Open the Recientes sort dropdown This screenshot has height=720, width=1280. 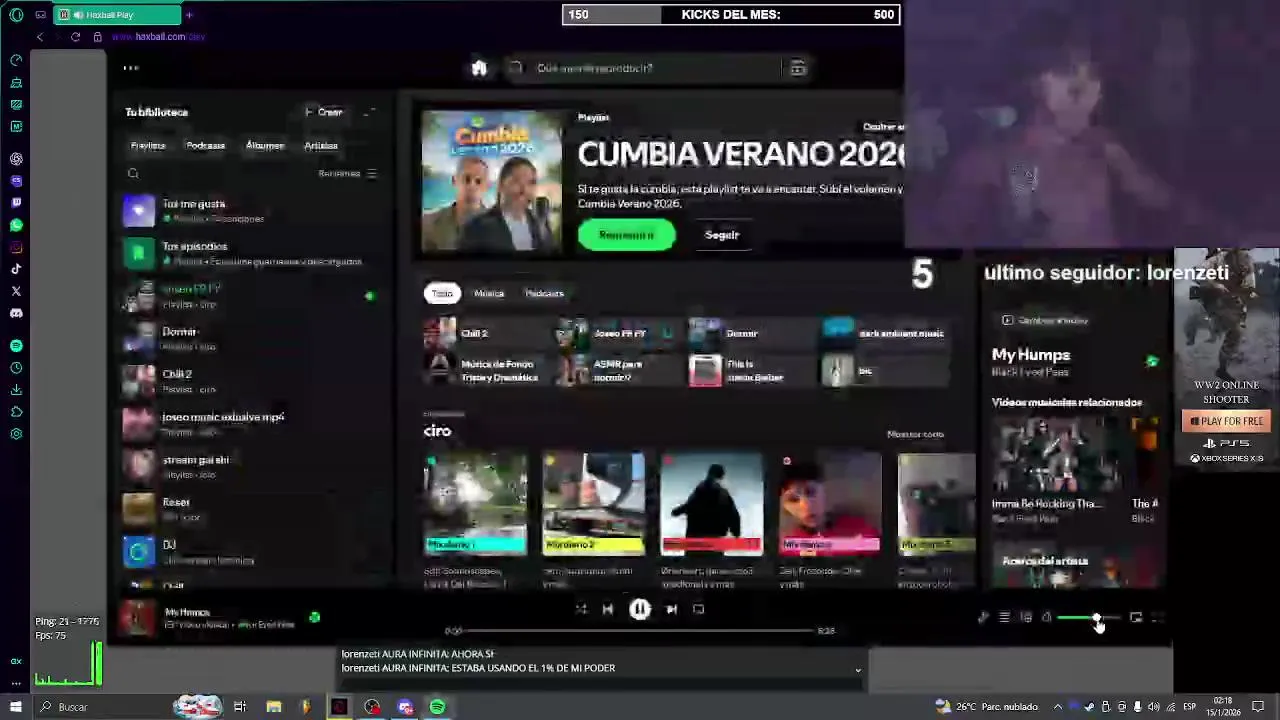click(x=347, y=174)
